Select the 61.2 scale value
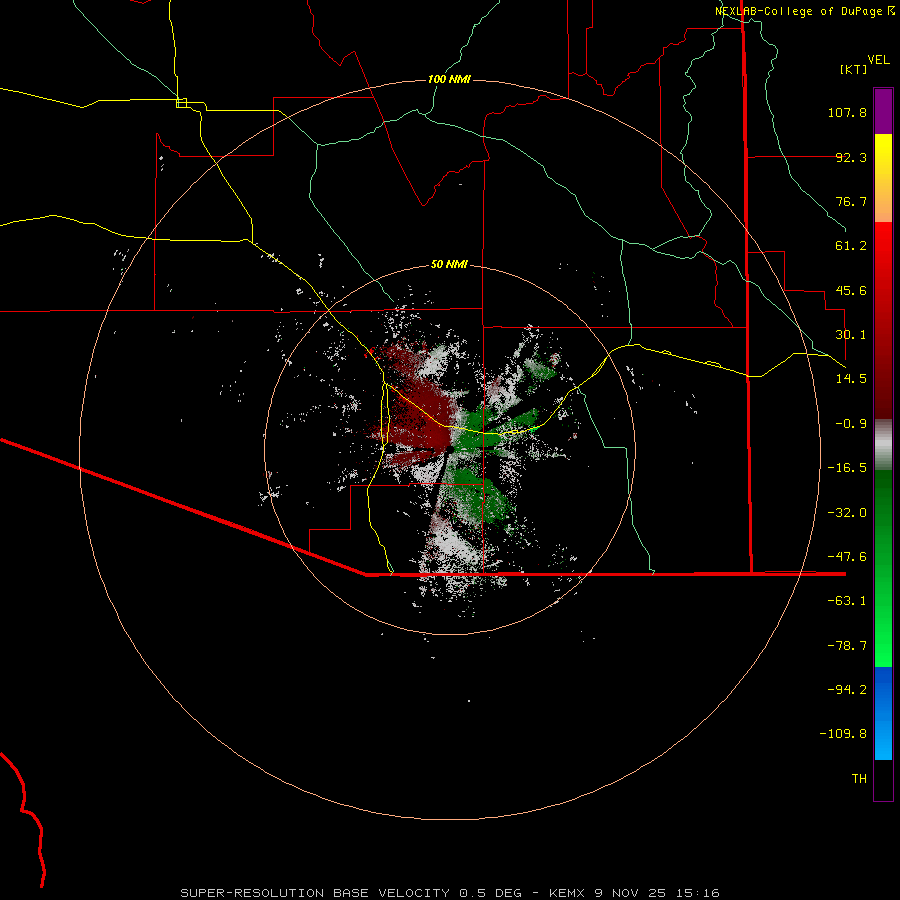This screenshot has height=900, width=900. [x=851, y=246]
